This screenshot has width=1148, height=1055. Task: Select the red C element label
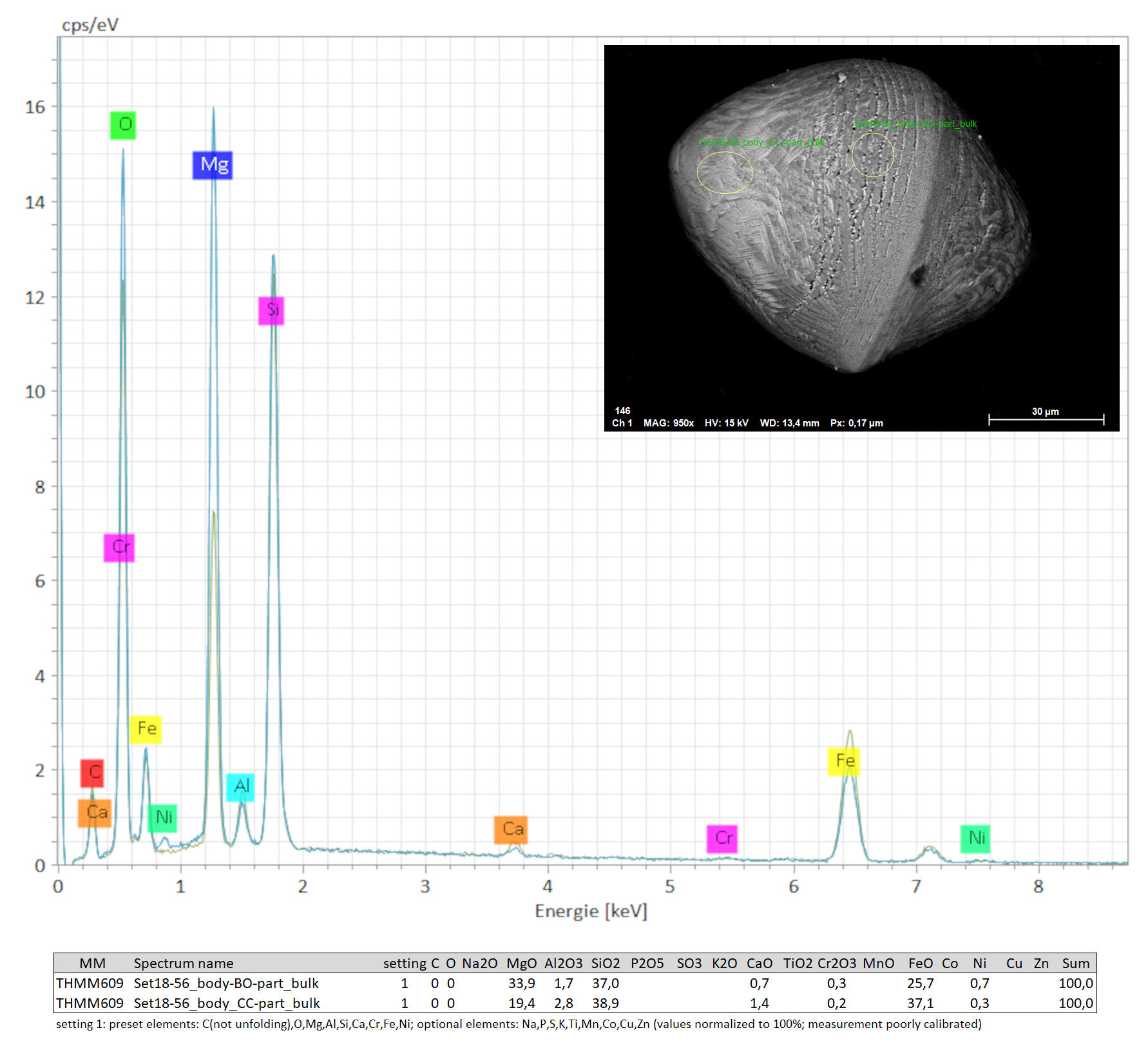[x=92, y=772]
